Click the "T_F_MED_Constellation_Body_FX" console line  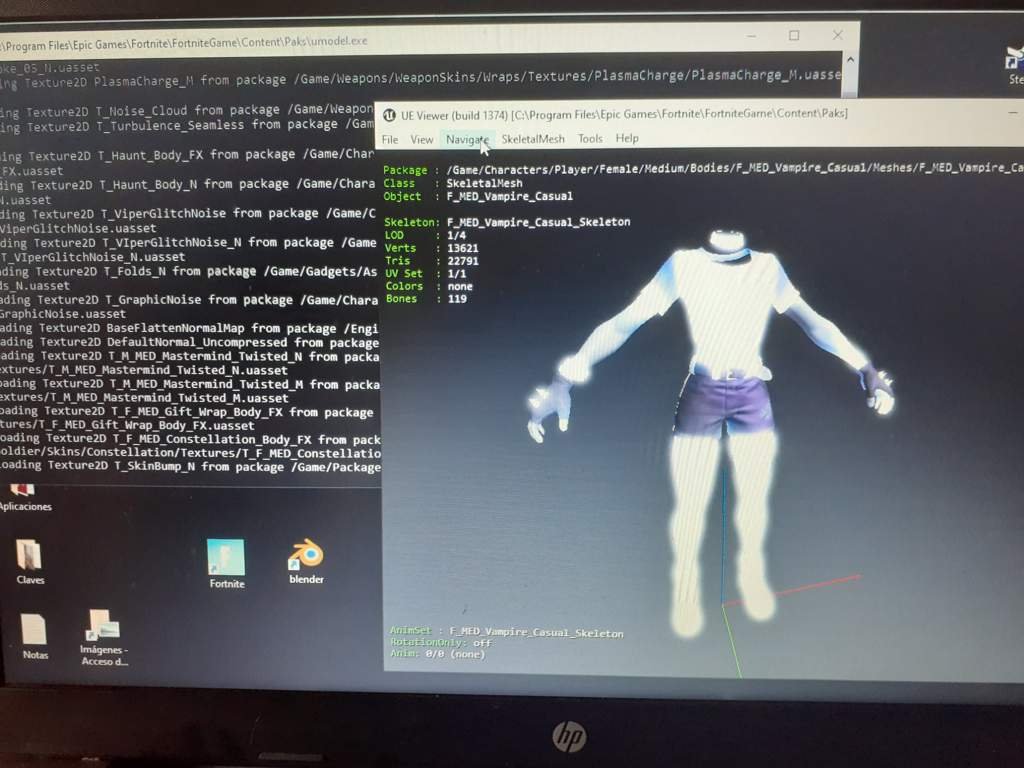pyautogui.click(x=190, y=439)
